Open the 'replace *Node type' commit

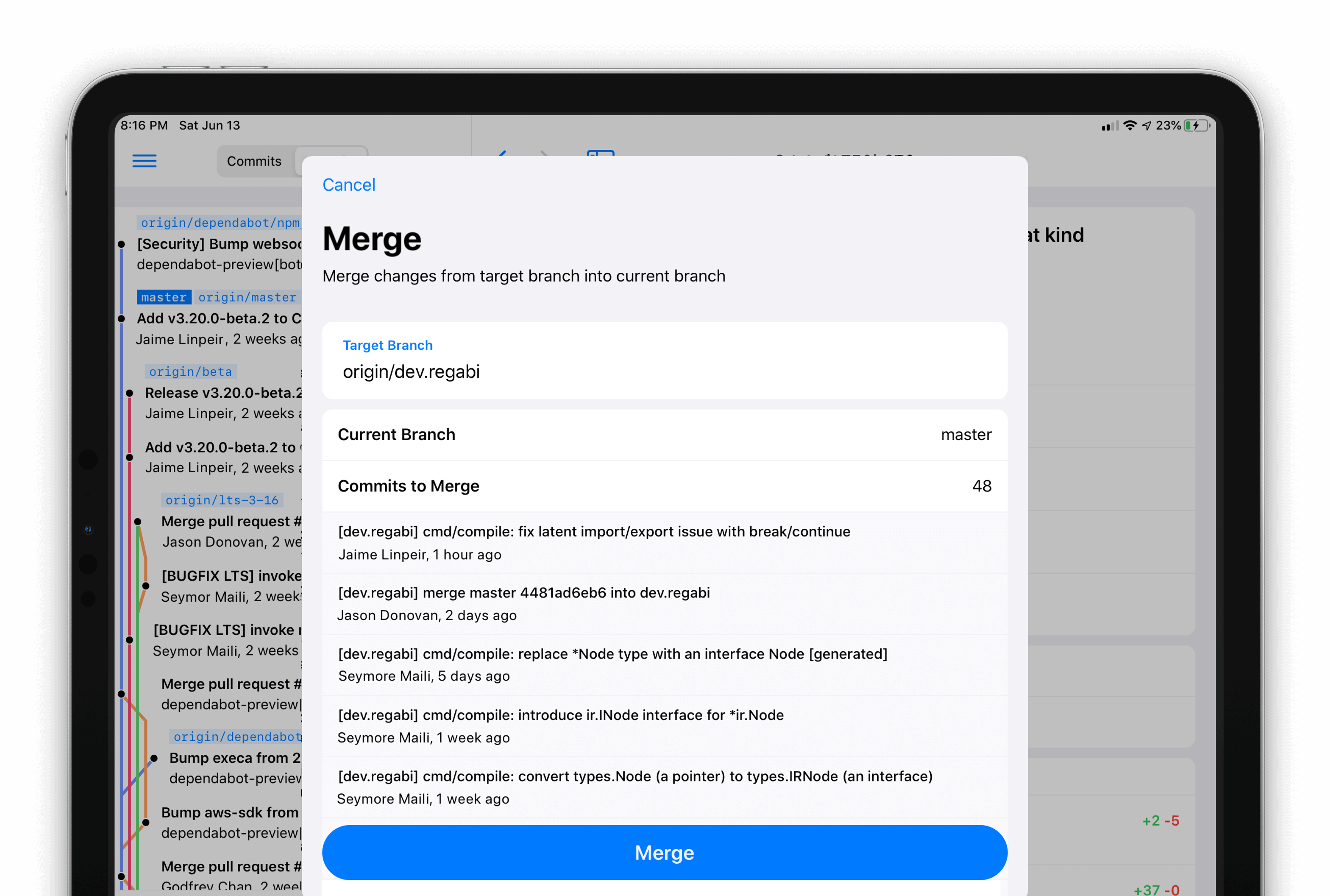click(664, 665)
